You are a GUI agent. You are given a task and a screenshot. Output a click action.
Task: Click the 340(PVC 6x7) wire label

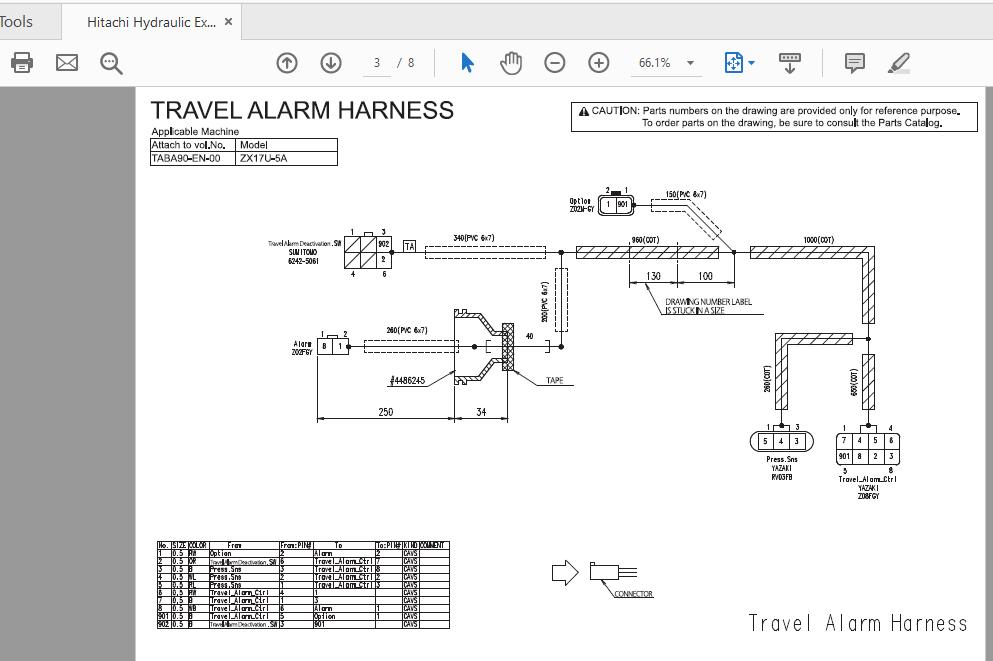[x=474, y=238]
